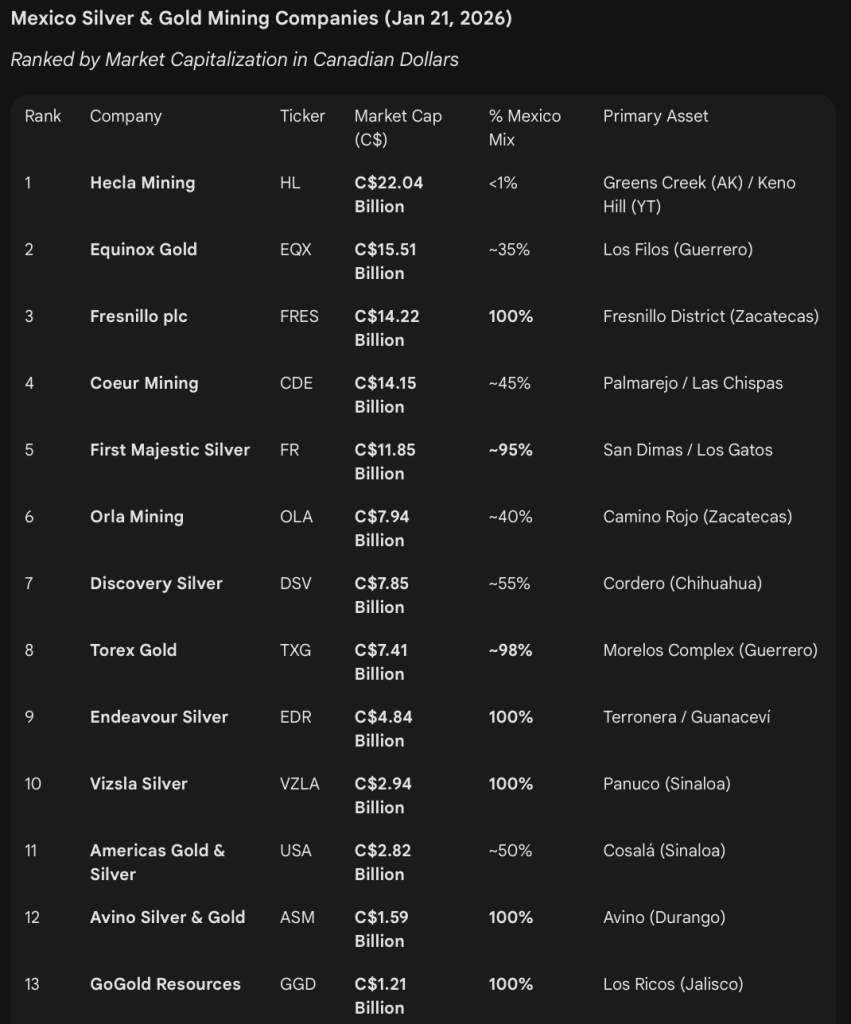Select the Fresnillo plc row name
851x1024 pixels.
138,317
